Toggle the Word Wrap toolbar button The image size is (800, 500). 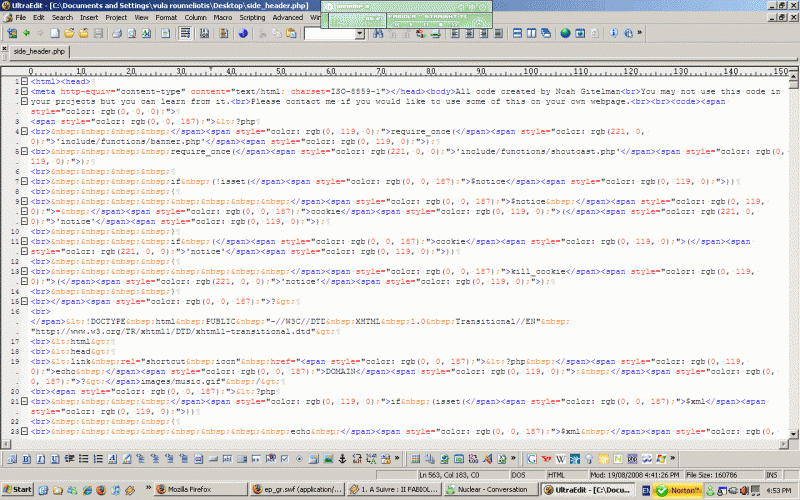[x=185, y=33]
